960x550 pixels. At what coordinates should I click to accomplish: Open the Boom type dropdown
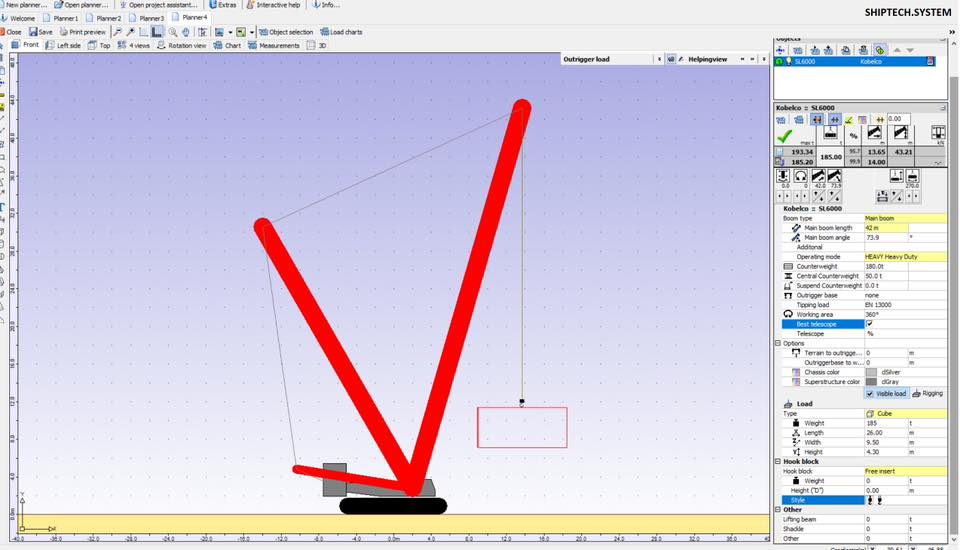point(905,218)
